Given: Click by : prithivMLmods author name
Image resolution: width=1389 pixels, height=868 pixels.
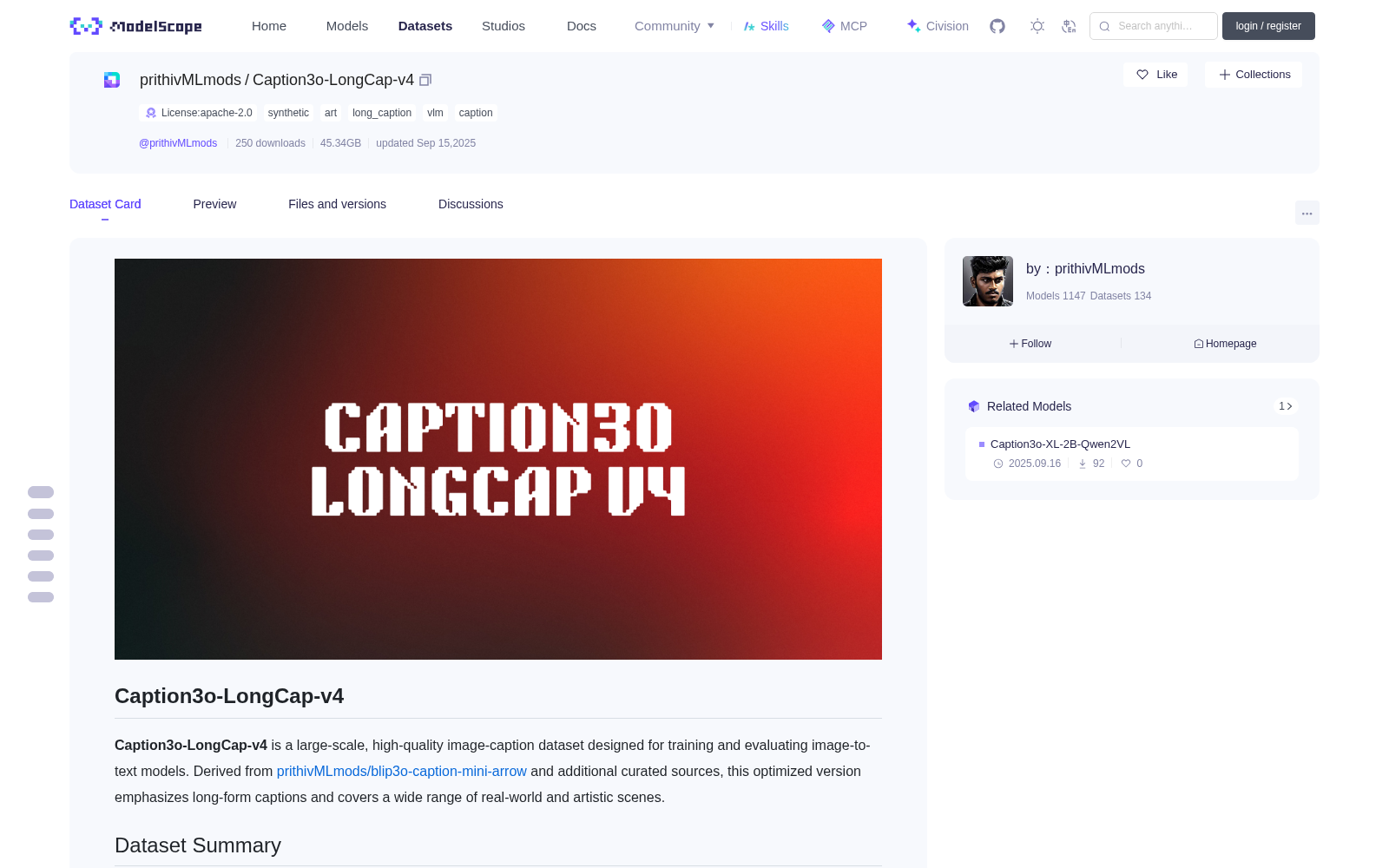Looking at the screenshot, I should 1085,269.
